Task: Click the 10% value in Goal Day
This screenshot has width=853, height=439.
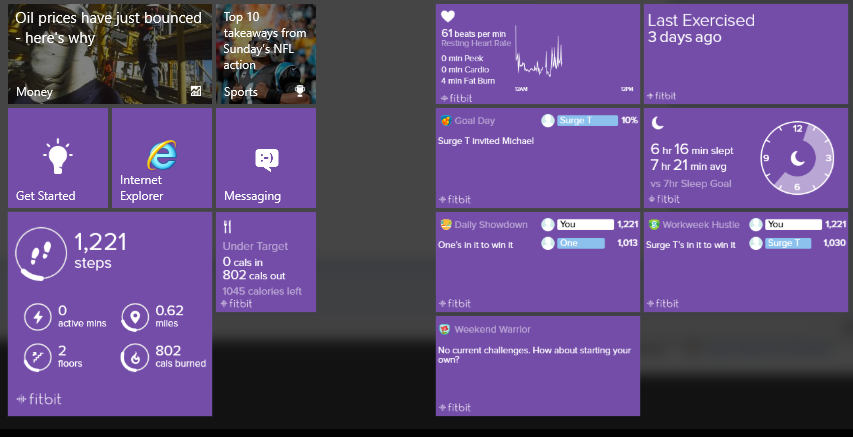Action: click(629, 121)
